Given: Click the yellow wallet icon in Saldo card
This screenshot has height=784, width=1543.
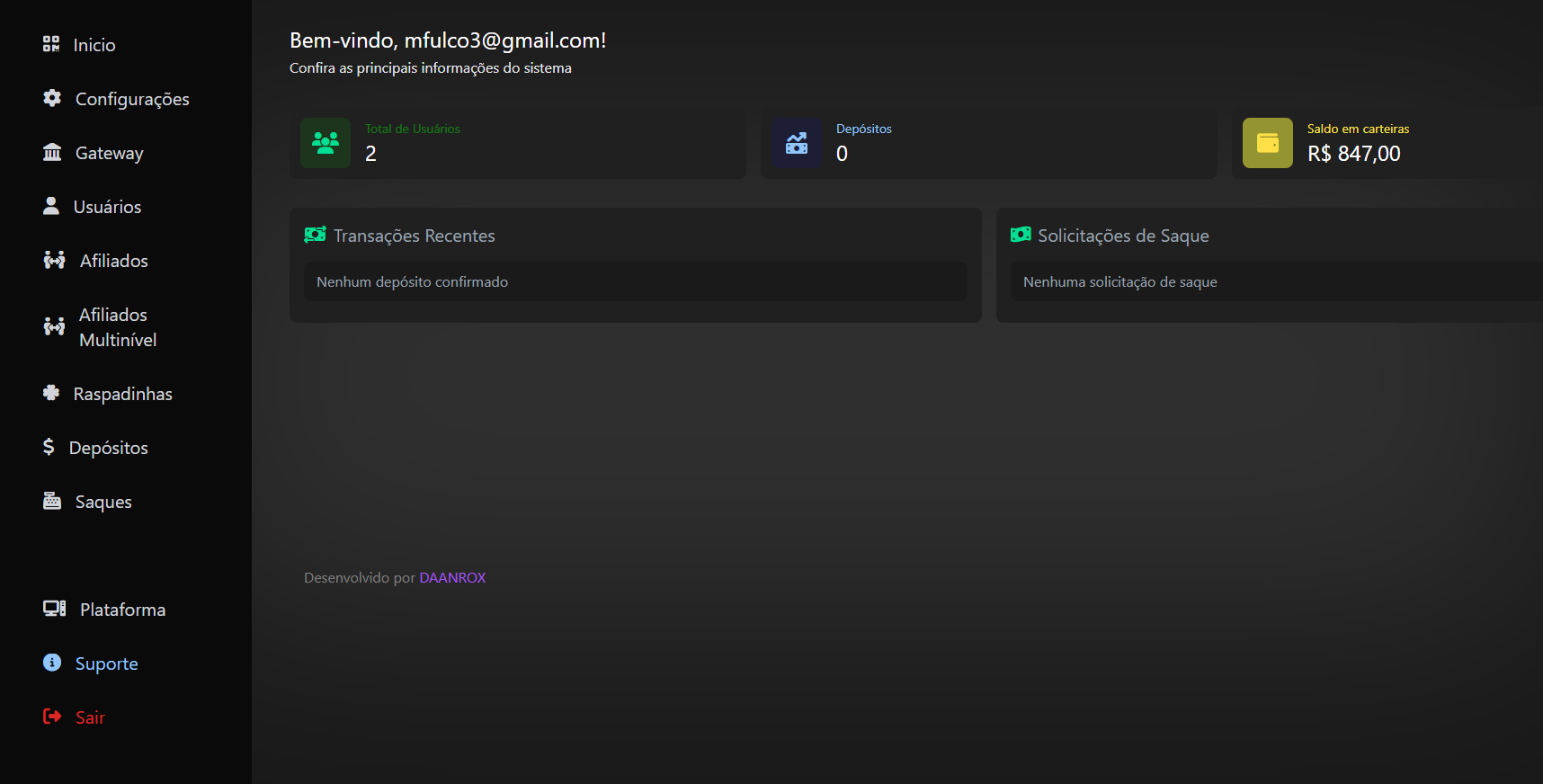Looking at the screenshot, I should click(x=1268, y=143).
